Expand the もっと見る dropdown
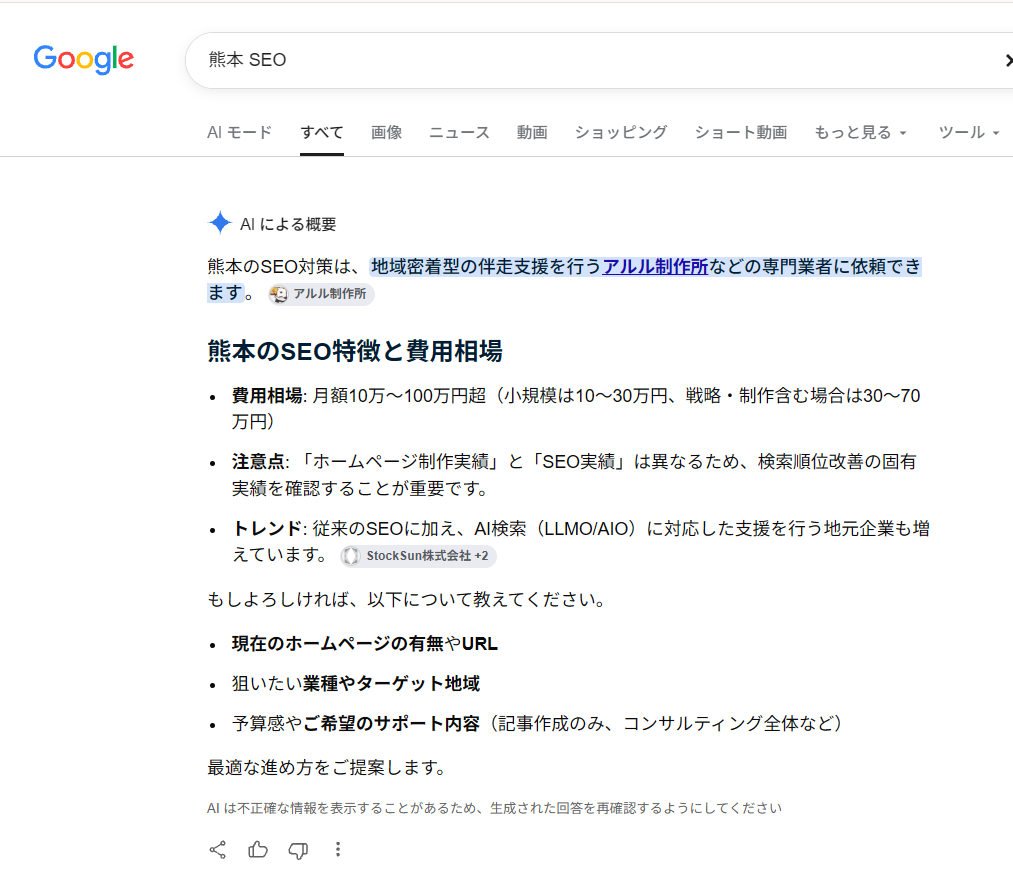 click(860, 132)
